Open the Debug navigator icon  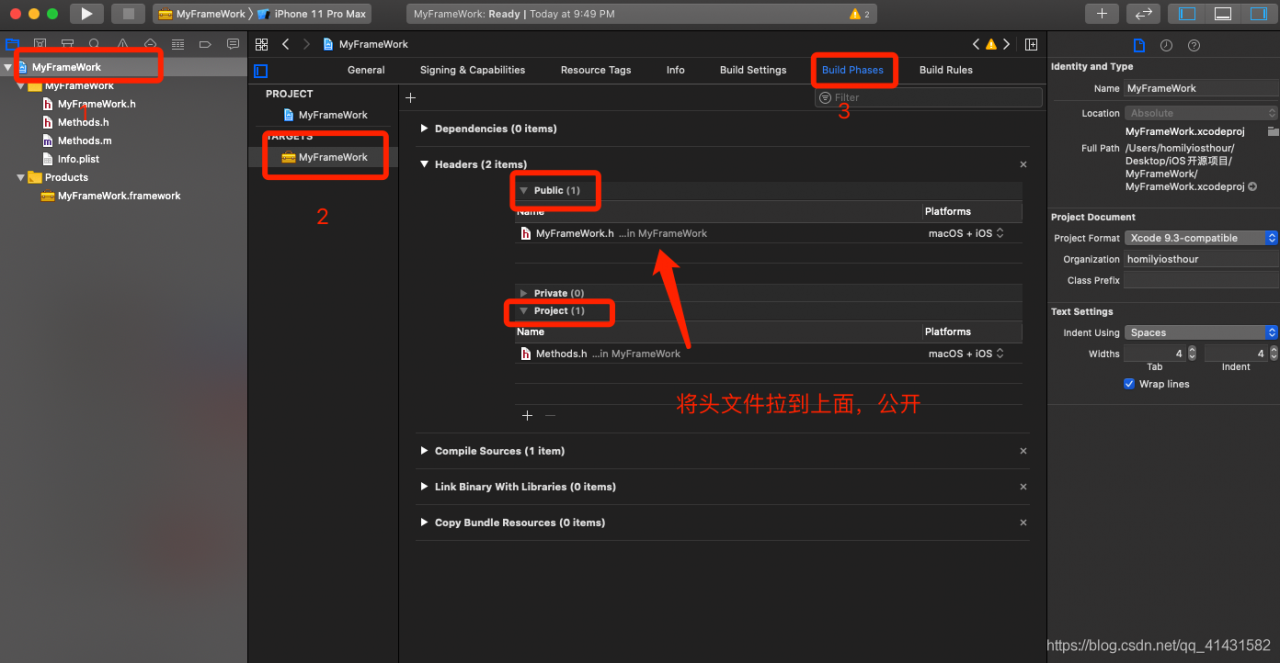tap(178, 44)
